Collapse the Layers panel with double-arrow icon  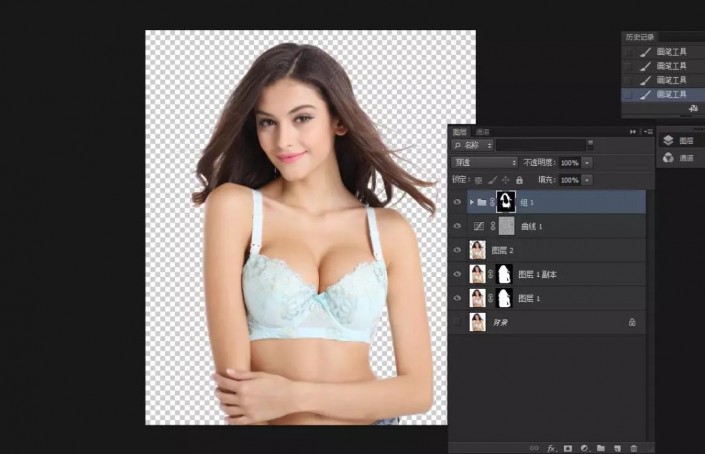pos(633,132)
